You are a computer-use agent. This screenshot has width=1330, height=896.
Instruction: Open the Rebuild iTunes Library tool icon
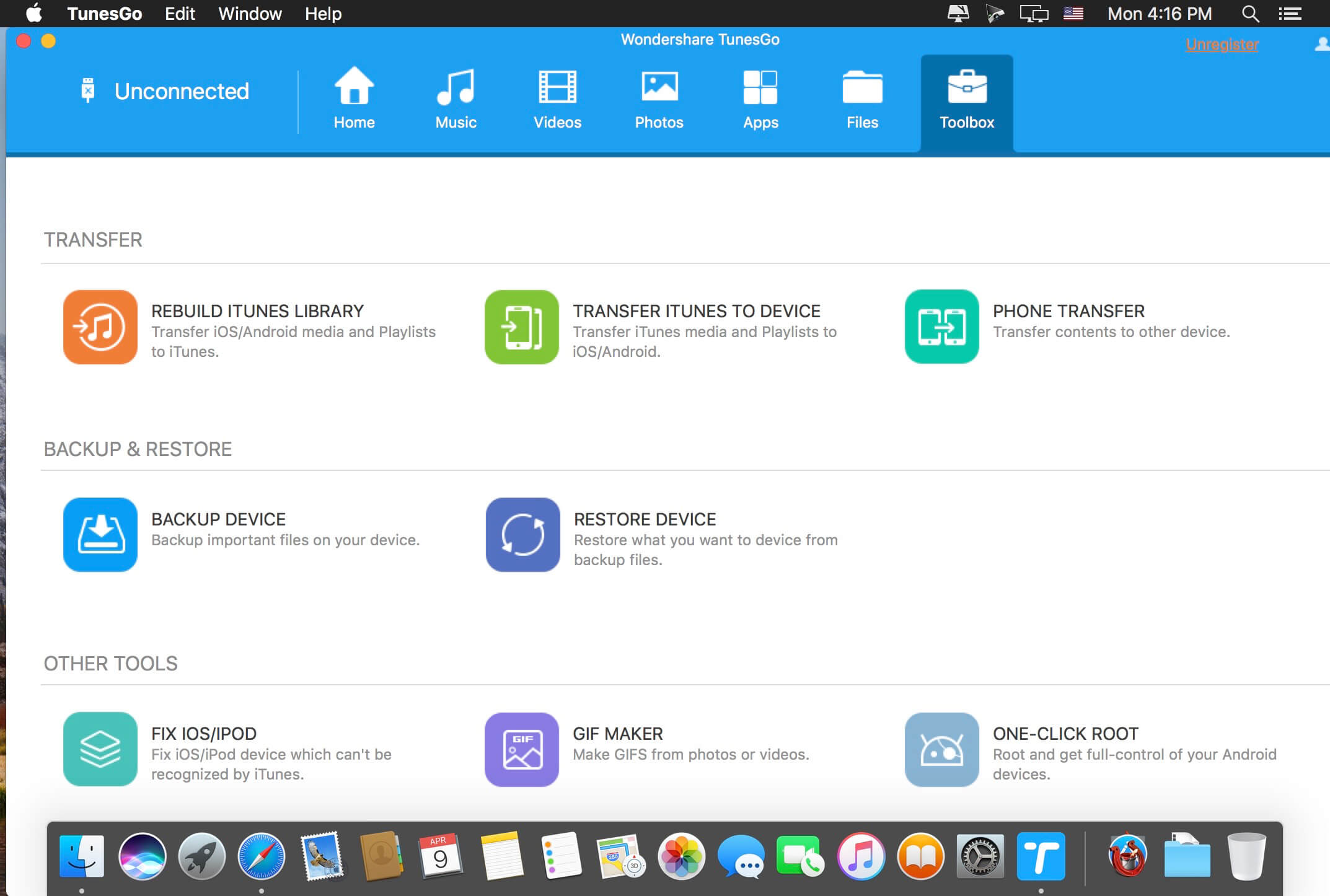(100, 327)
